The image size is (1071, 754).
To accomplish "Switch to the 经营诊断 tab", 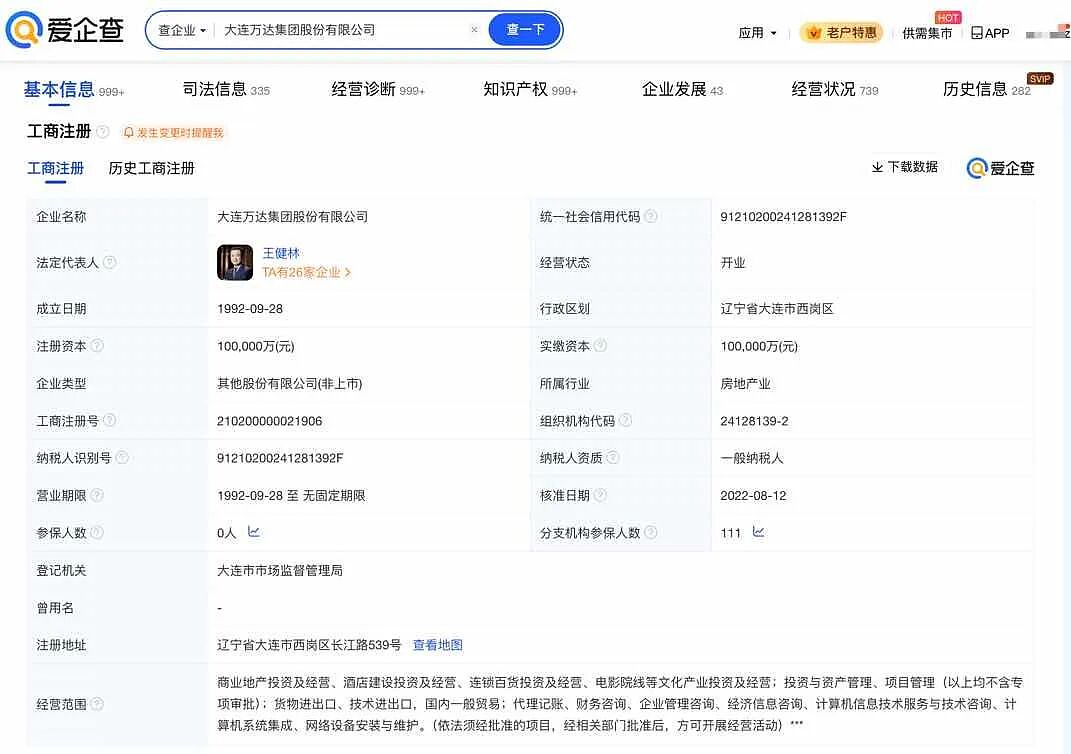I will 378,89.
